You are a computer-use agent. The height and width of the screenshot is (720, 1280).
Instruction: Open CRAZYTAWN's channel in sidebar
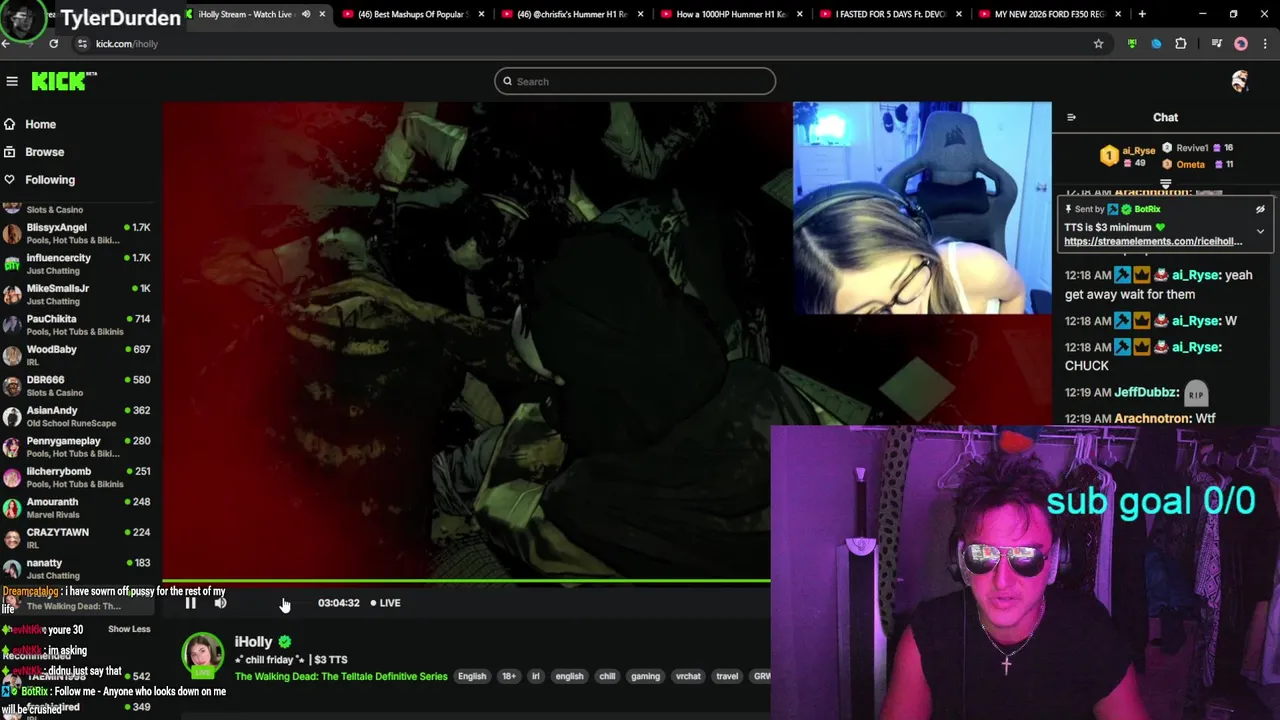tap(77, 538)
